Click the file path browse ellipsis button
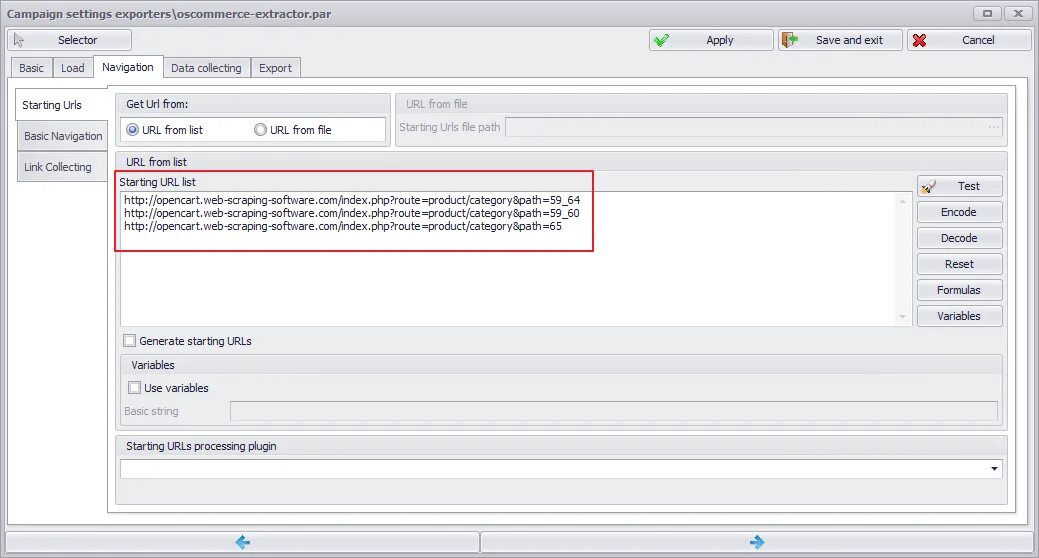The height and width of the screenshot is (558, 1039). [x=994, y=127]
